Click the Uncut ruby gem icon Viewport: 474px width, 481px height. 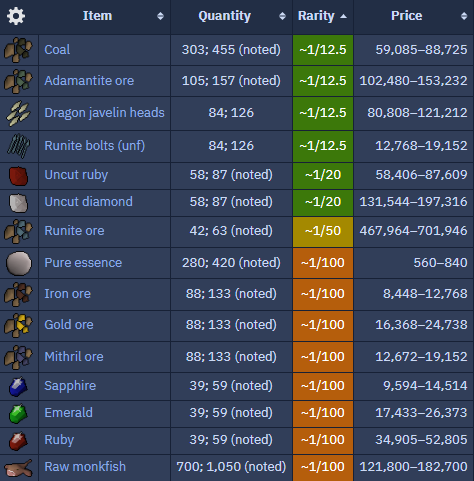click(18, 176)
